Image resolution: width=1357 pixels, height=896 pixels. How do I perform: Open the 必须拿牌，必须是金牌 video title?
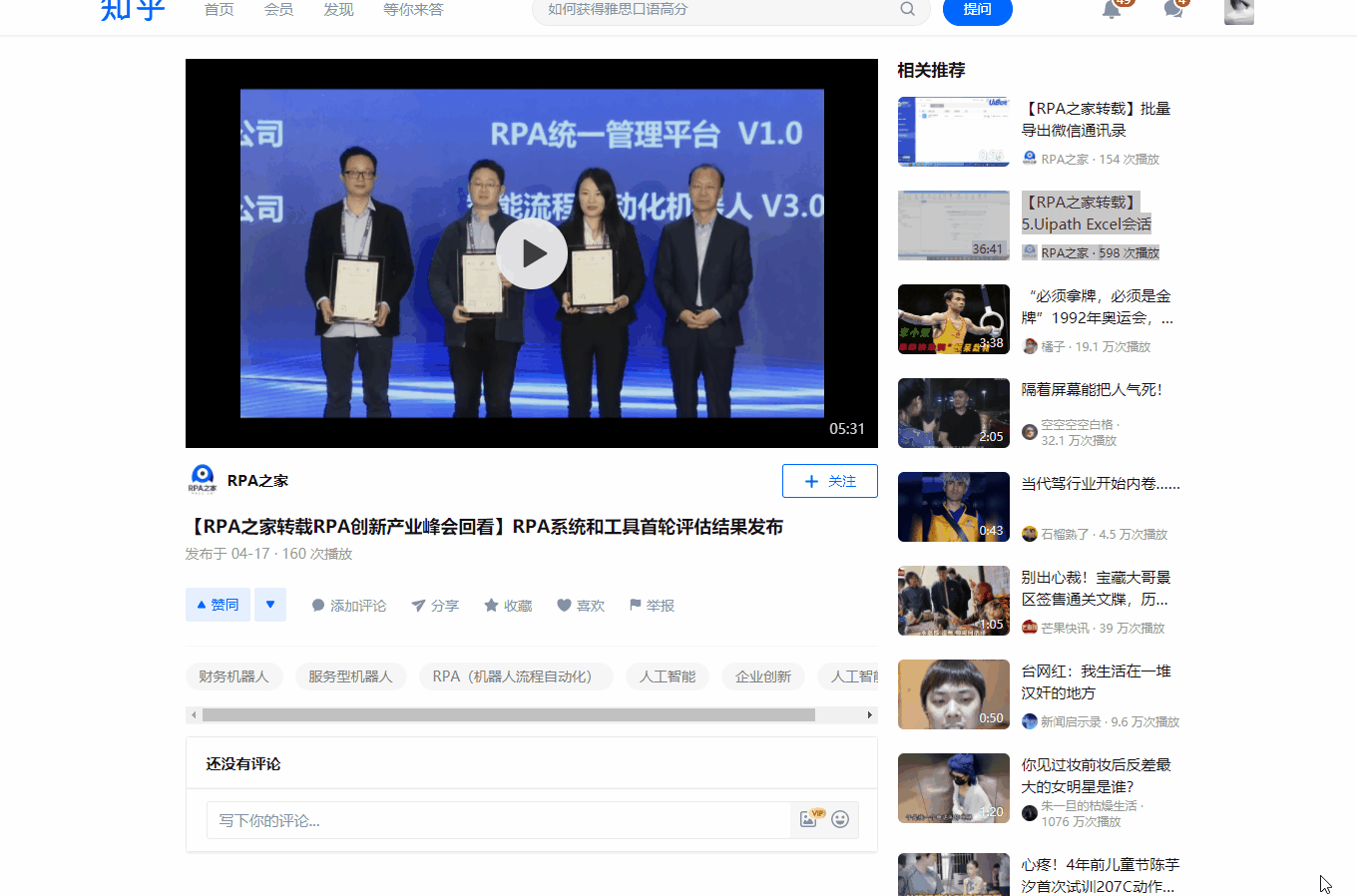click(1097, 307)
